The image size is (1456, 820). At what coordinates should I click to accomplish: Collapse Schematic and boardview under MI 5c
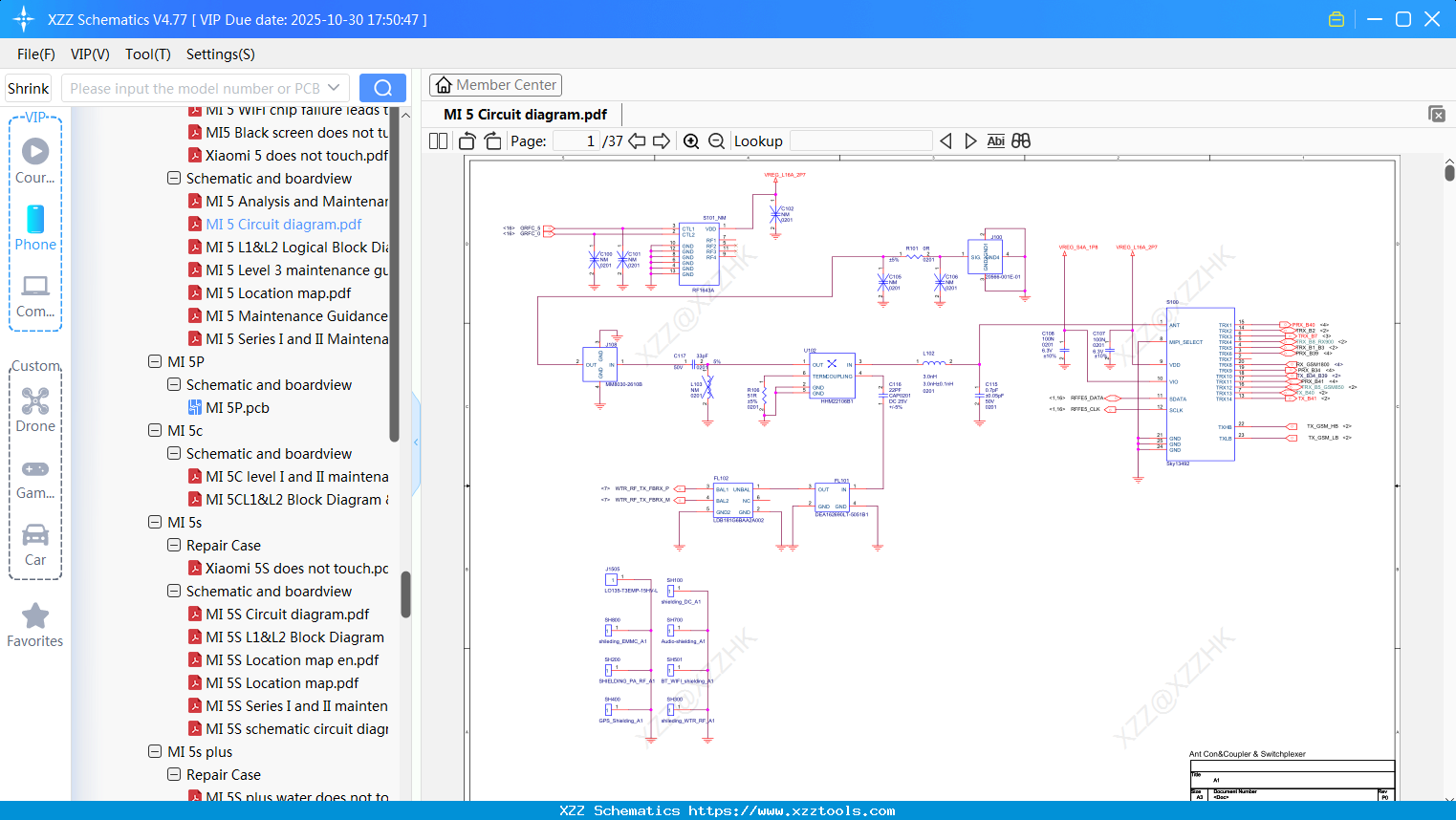[174, 453]
